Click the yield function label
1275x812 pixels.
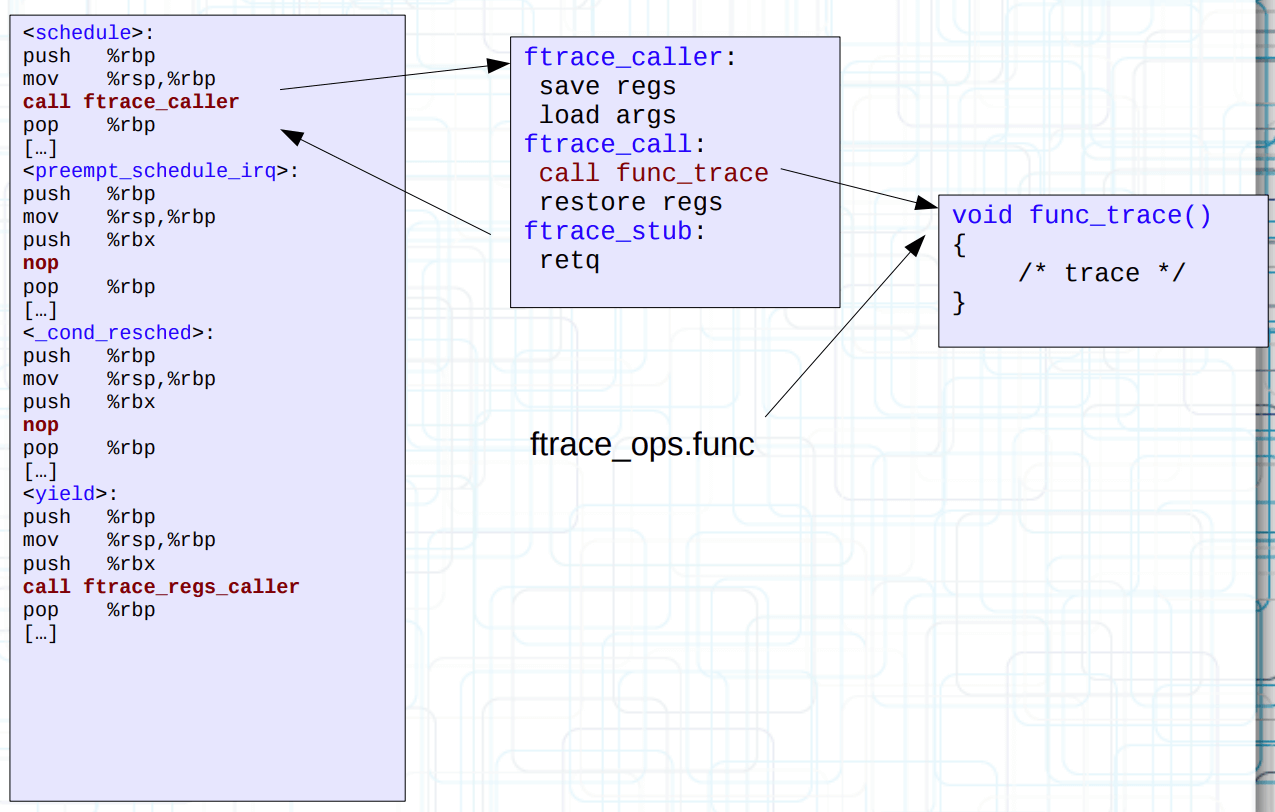(x=65, y=494)
